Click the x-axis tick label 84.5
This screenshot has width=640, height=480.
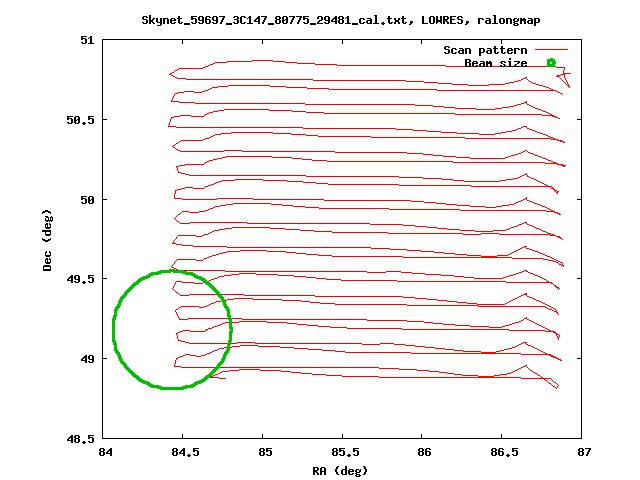tap(185, 452)
